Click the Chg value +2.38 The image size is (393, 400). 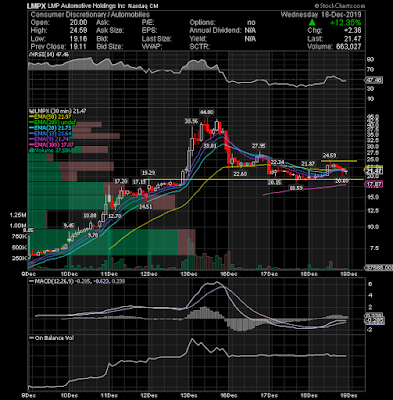(352, 30)
